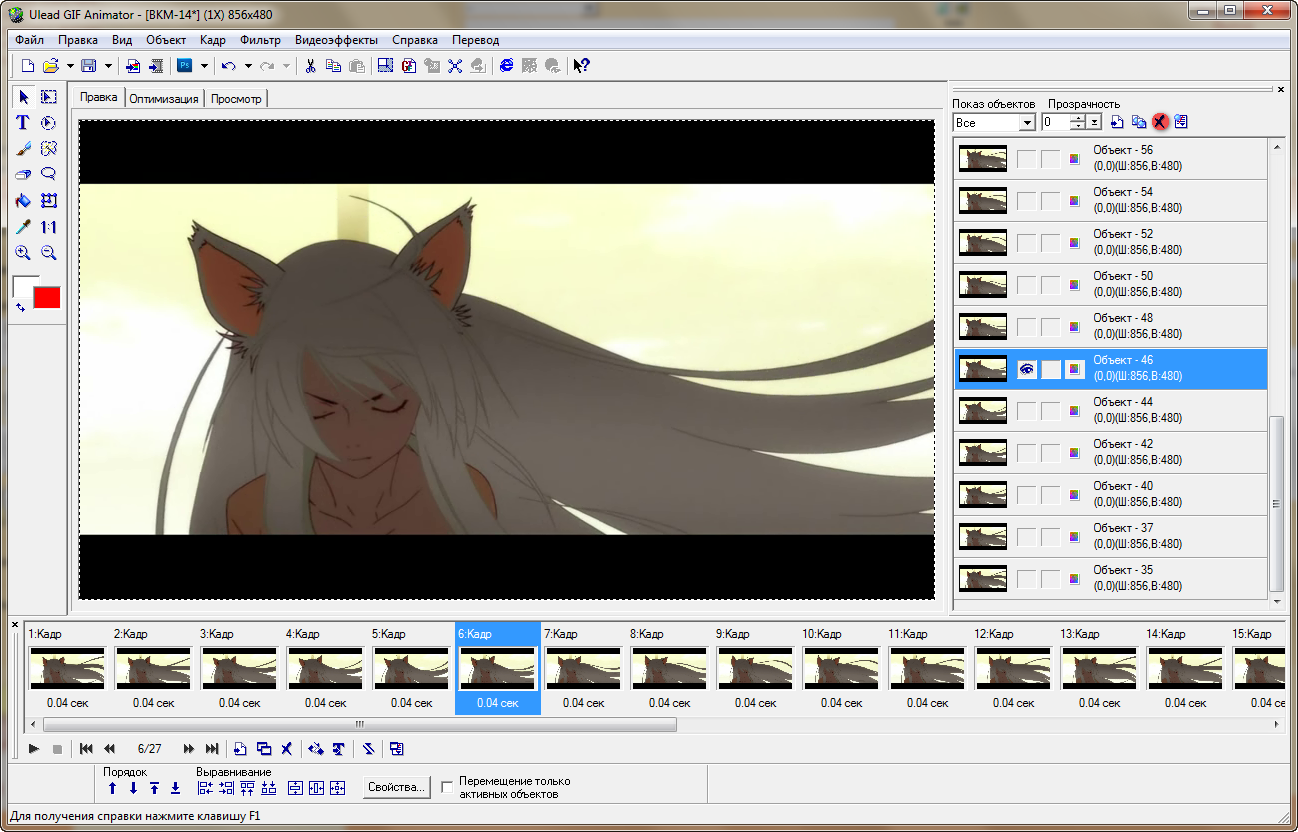Click the Preview in Internet Explorer icon

click(x=507, y=66)
